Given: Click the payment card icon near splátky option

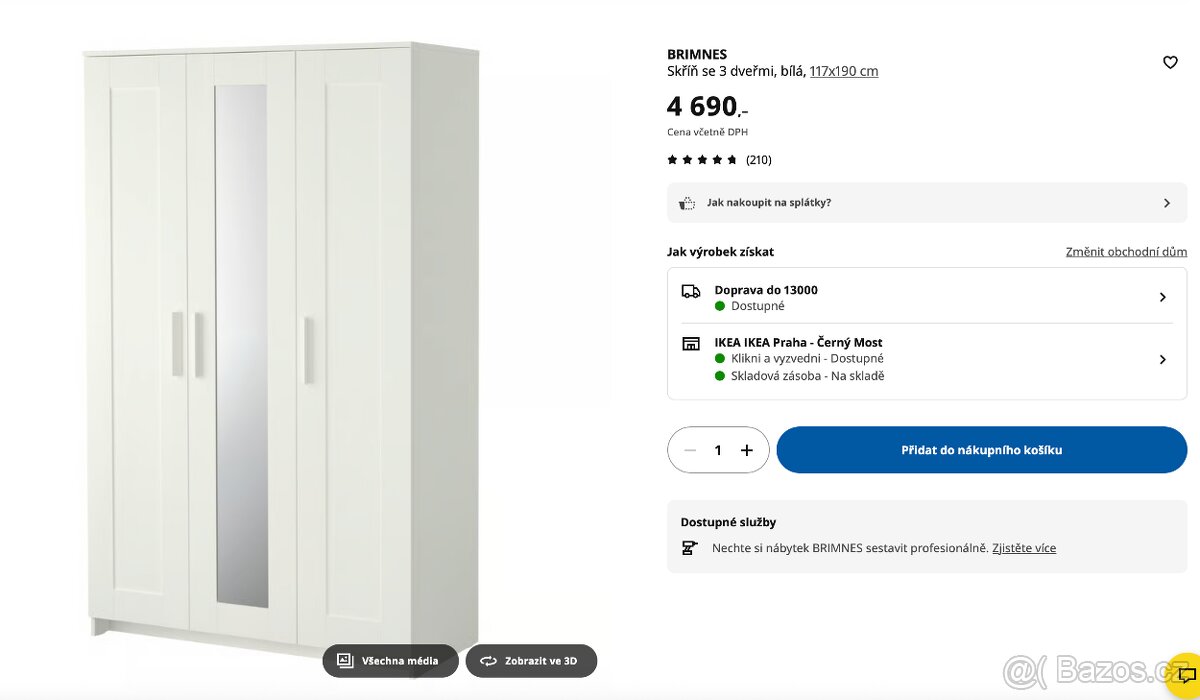Looking at the screenshot, I should 687,202.
